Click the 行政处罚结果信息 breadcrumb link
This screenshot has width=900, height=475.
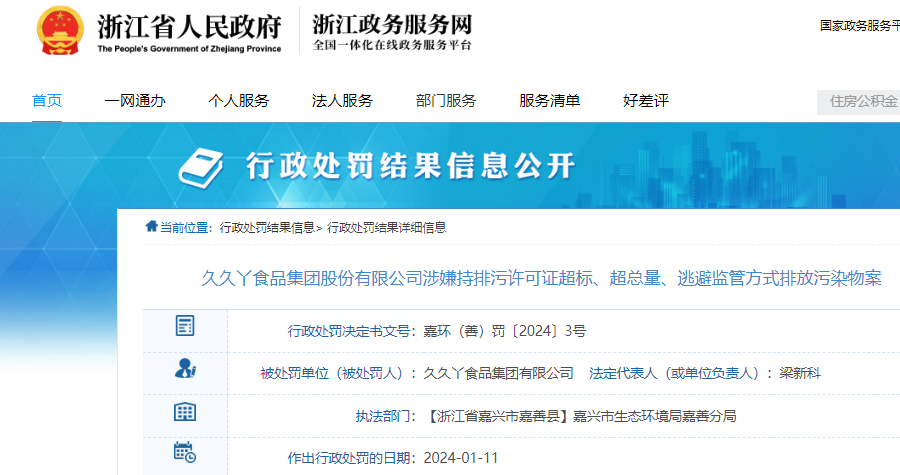click(x=266, y=227)
